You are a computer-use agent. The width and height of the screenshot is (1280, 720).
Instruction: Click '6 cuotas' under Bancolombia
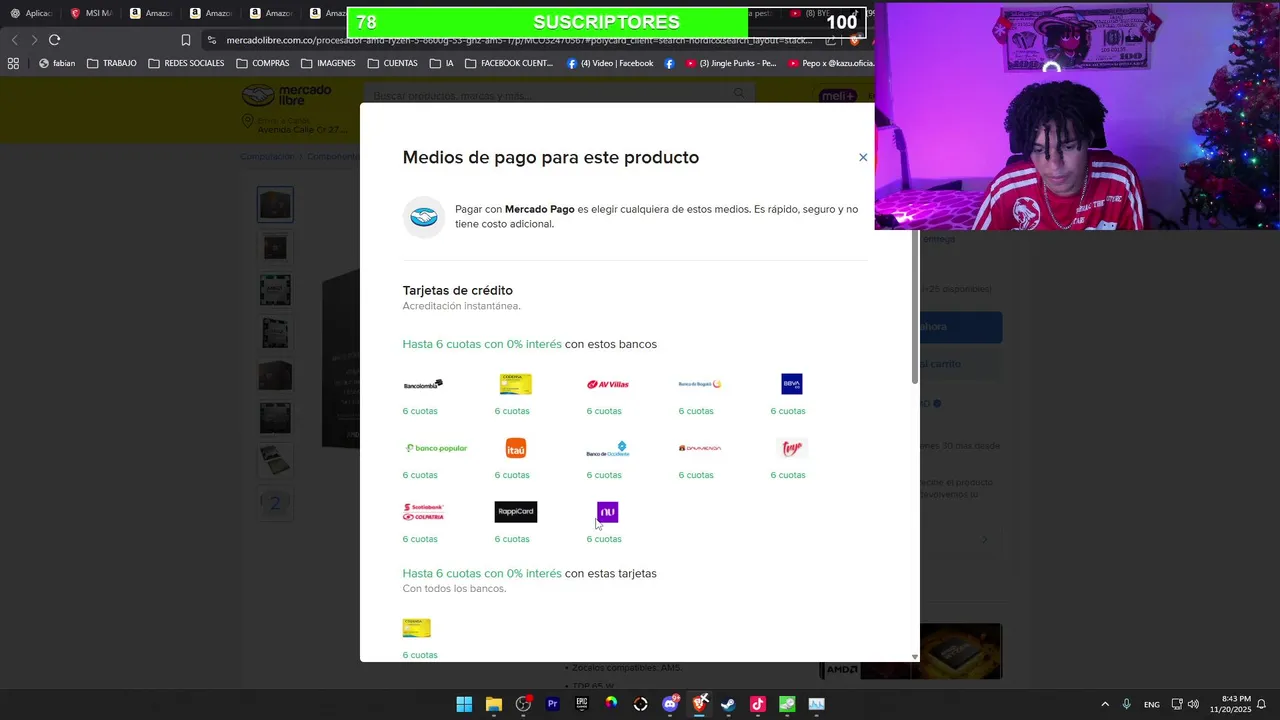[420, 411]
